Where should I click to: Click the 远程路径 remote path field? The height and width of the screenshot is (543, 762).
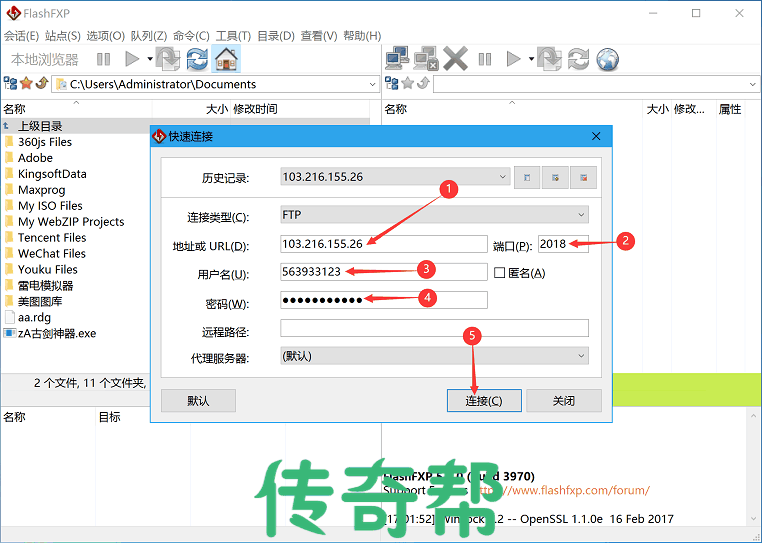pyautogui.click(x=434, y=328)
